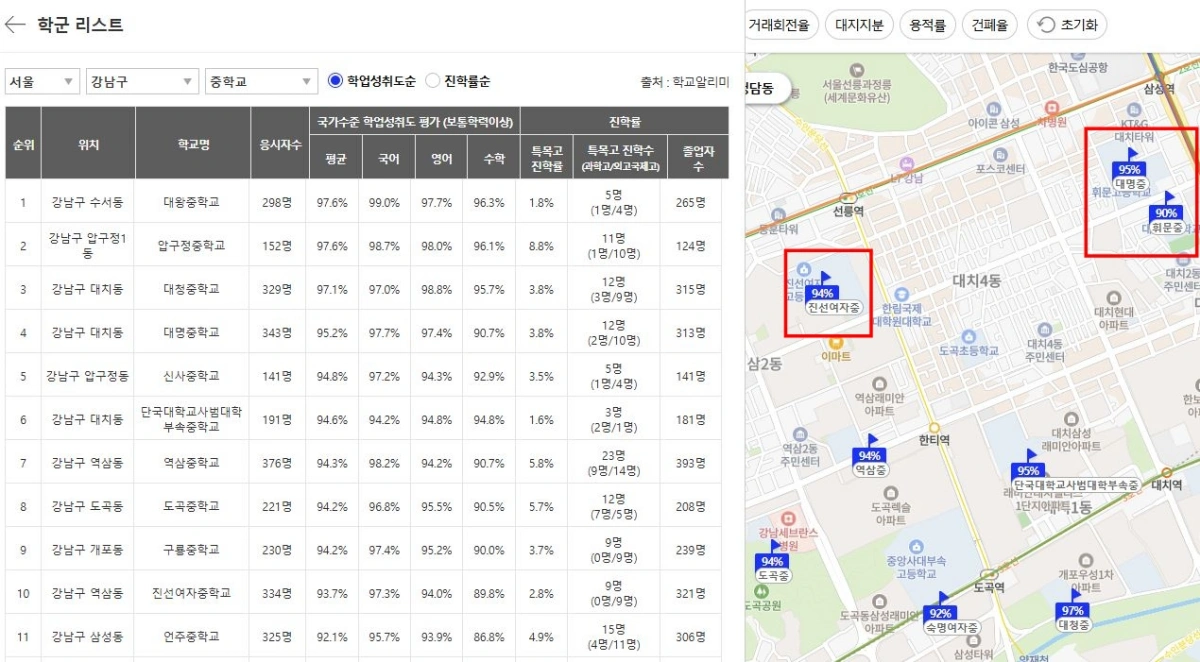Screen dimensions: 1200x662
Task: Go back using the arrow beside 학군 리스트
Action: pos(15,25)
